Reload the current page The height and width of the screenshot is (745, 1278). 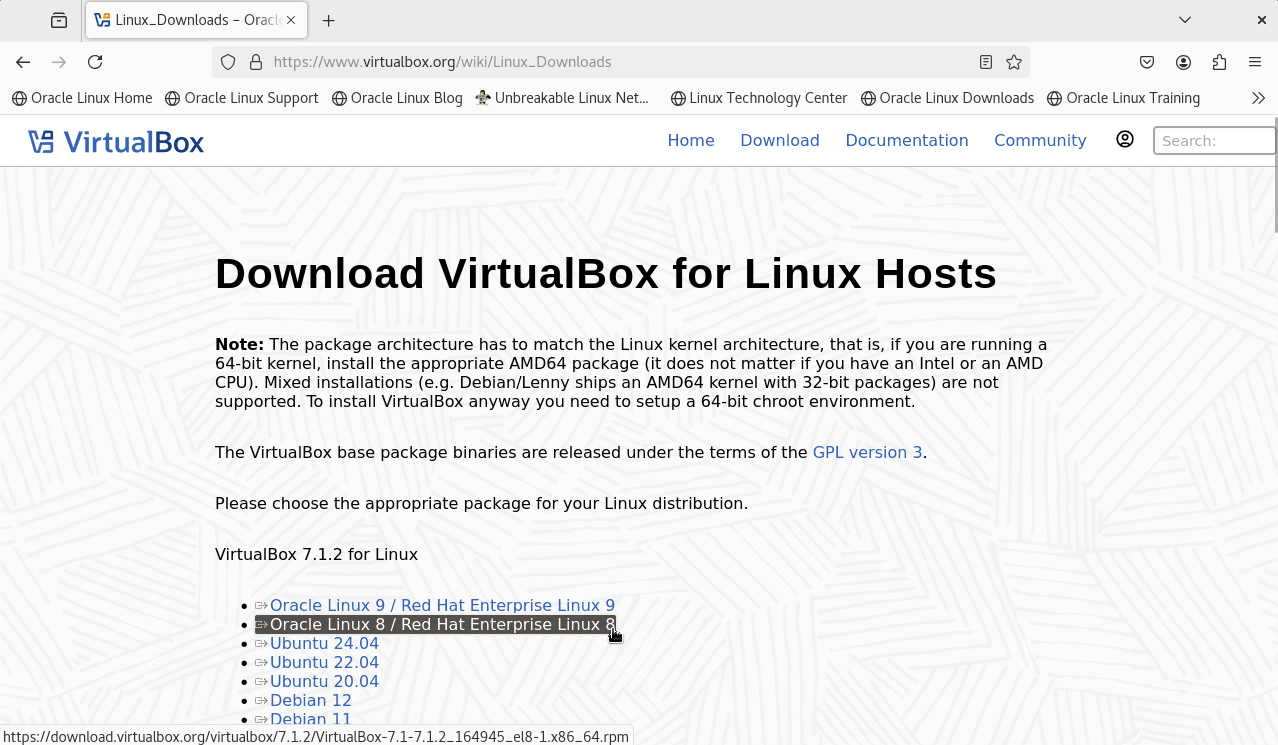[x=95, y=62]
